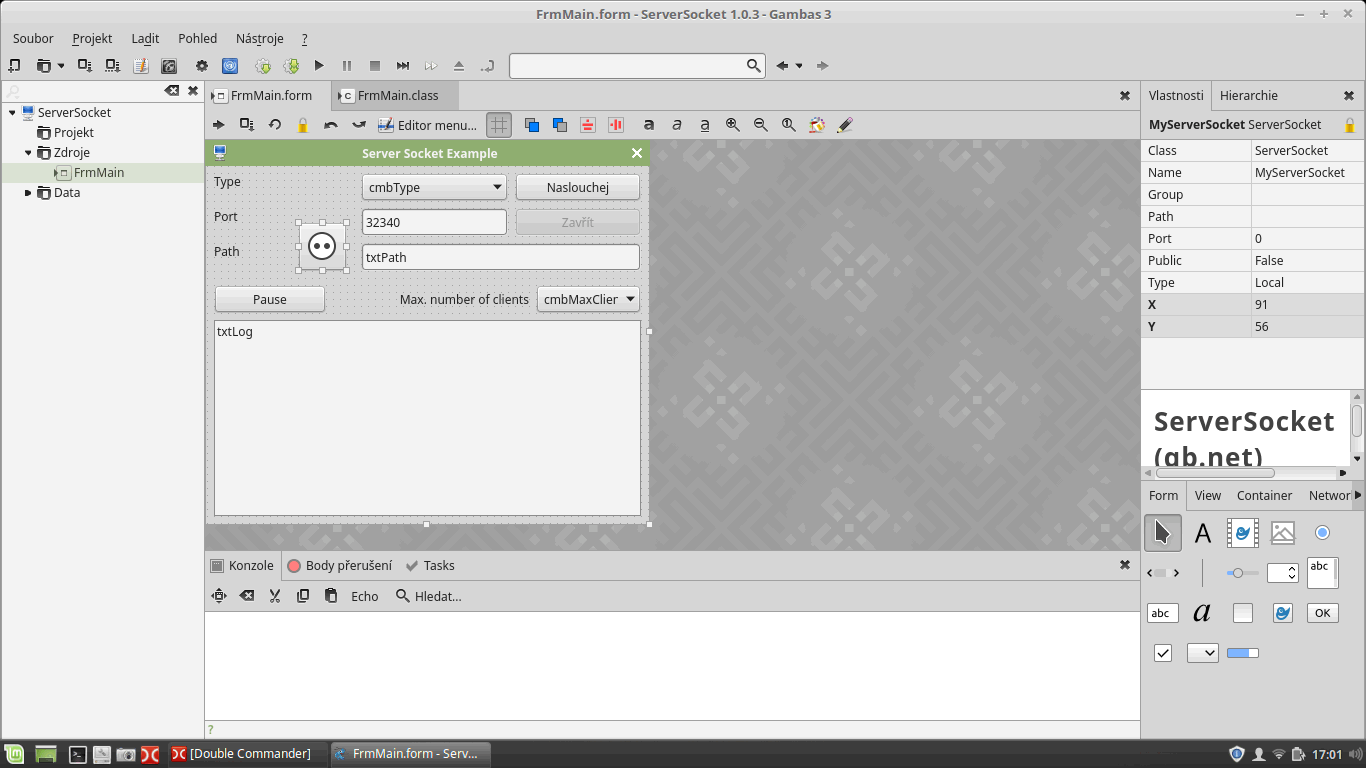Pick the Label 'A' control in toolbox
This screenshot has width=1366, height=768.
[x=1203, y=533]
